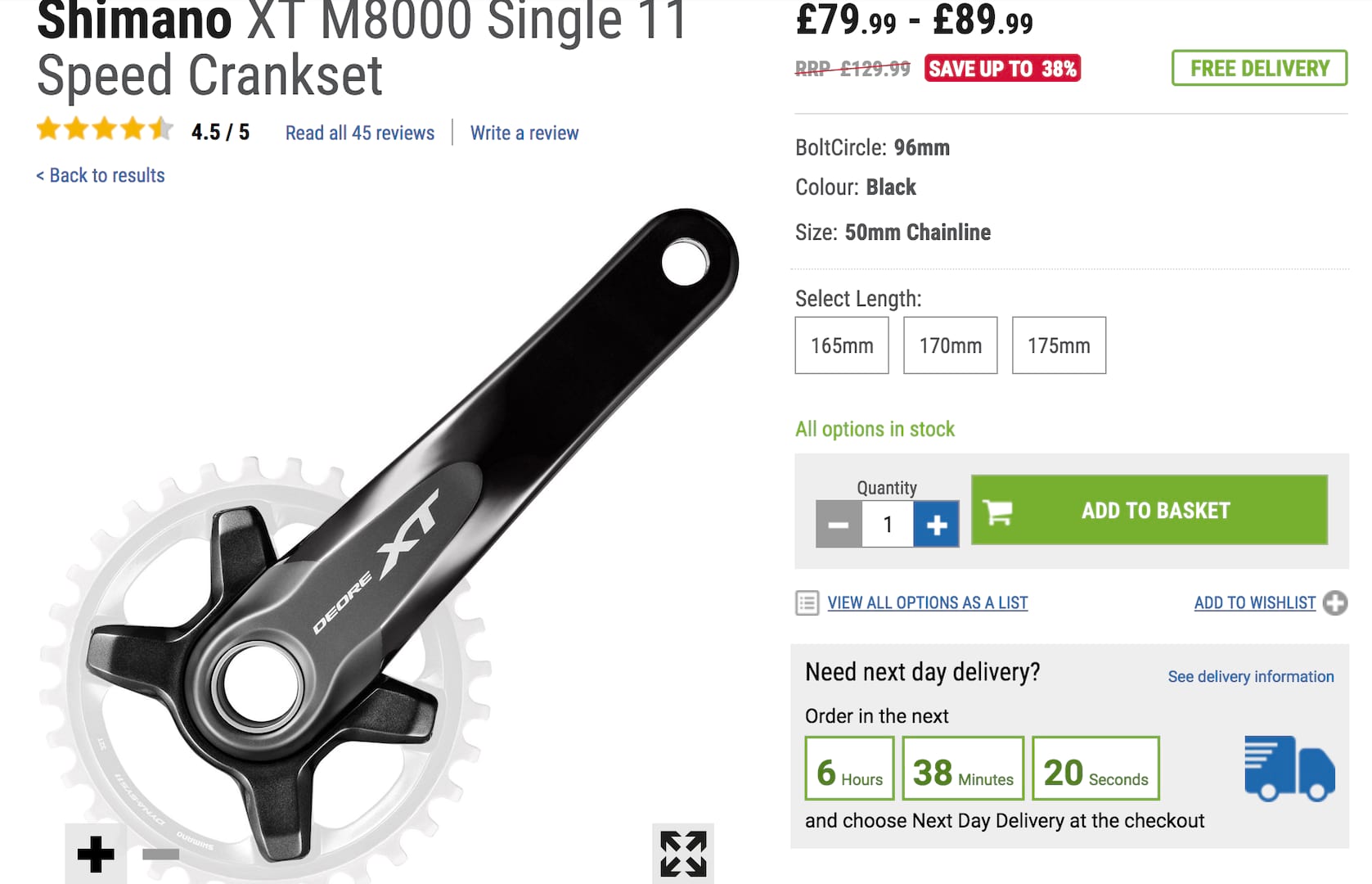Zoom in on product image with plus icon
Viewport: 1372px width, 884px height.
point(96,854)
